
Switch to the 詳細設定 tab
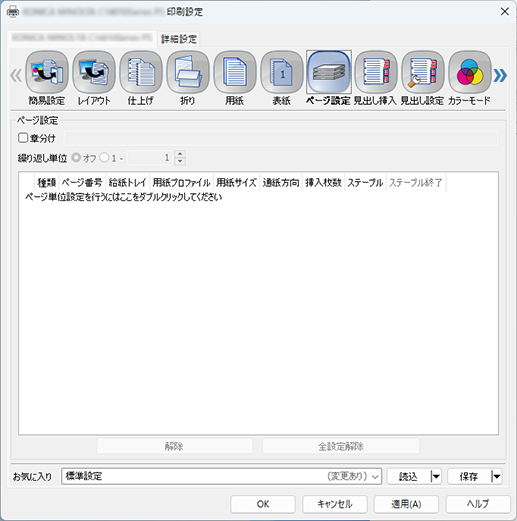coord(179,39)
